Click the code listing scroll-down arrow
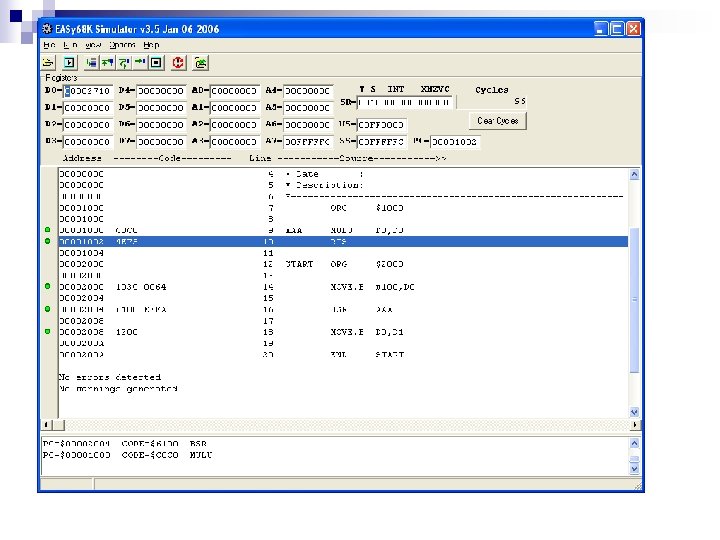Image resolution: width=720 pixels, height=540 pixels. point(633,412)
